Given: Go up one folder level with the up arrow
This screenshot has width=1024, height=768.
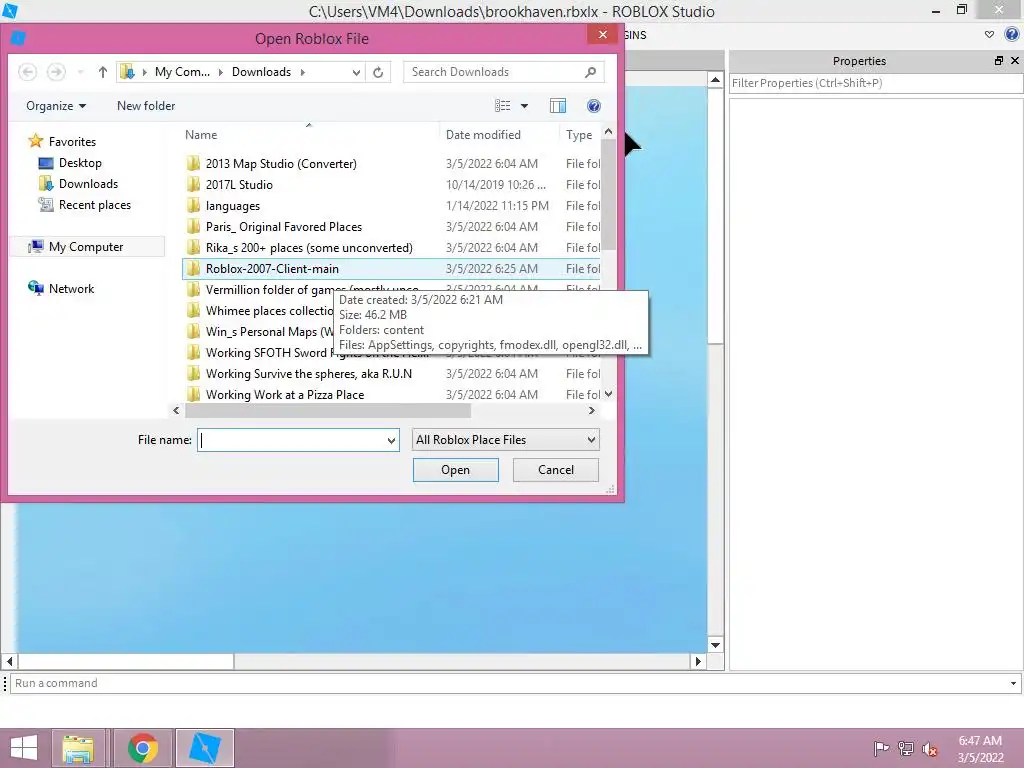Looking at the screenshot, I should tap(103, 72).
